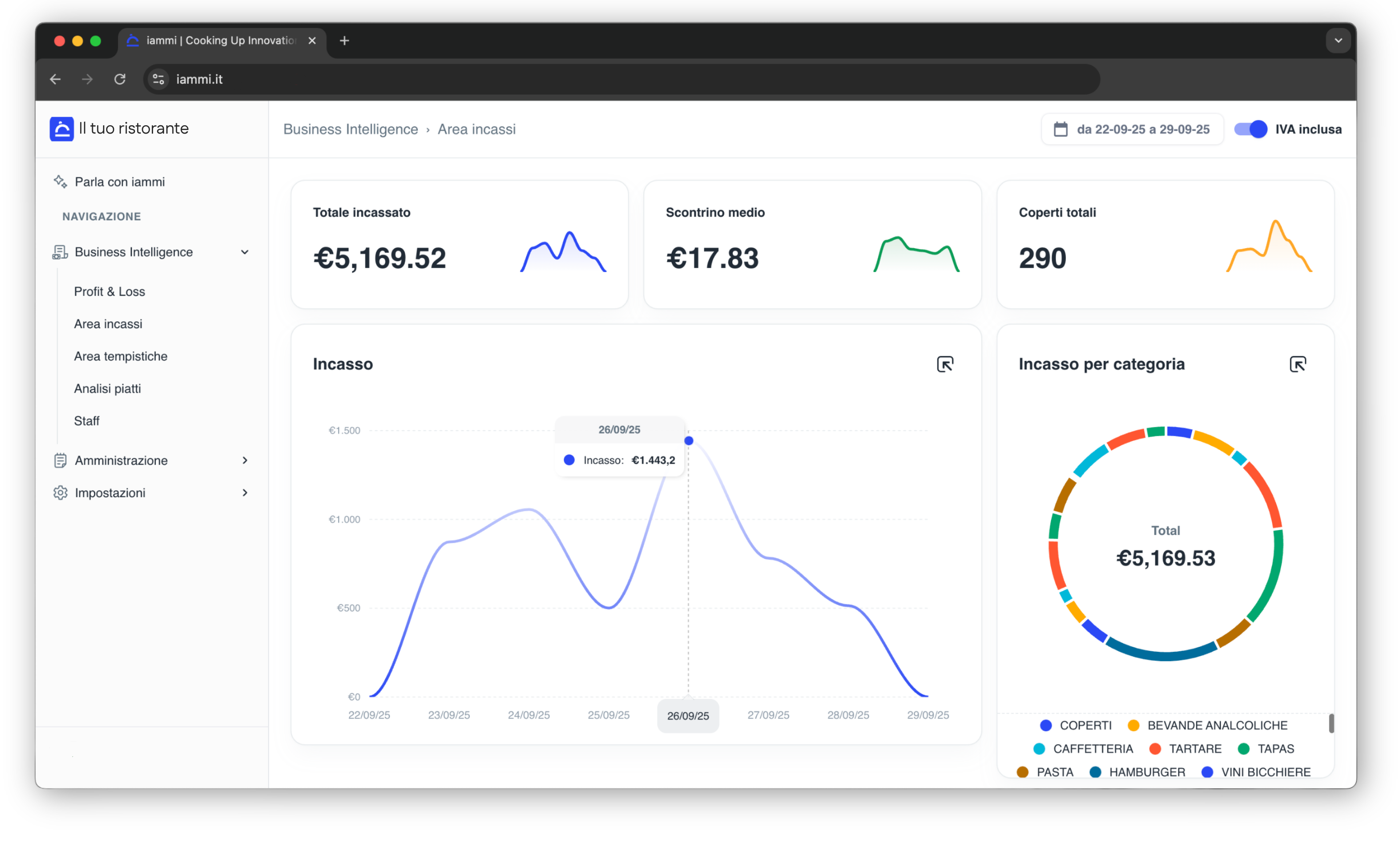This screenshot has height=853, width=1400.
Task: Open a new browser tab with plus
Action: pyautogui.click(x=344, y=40)
